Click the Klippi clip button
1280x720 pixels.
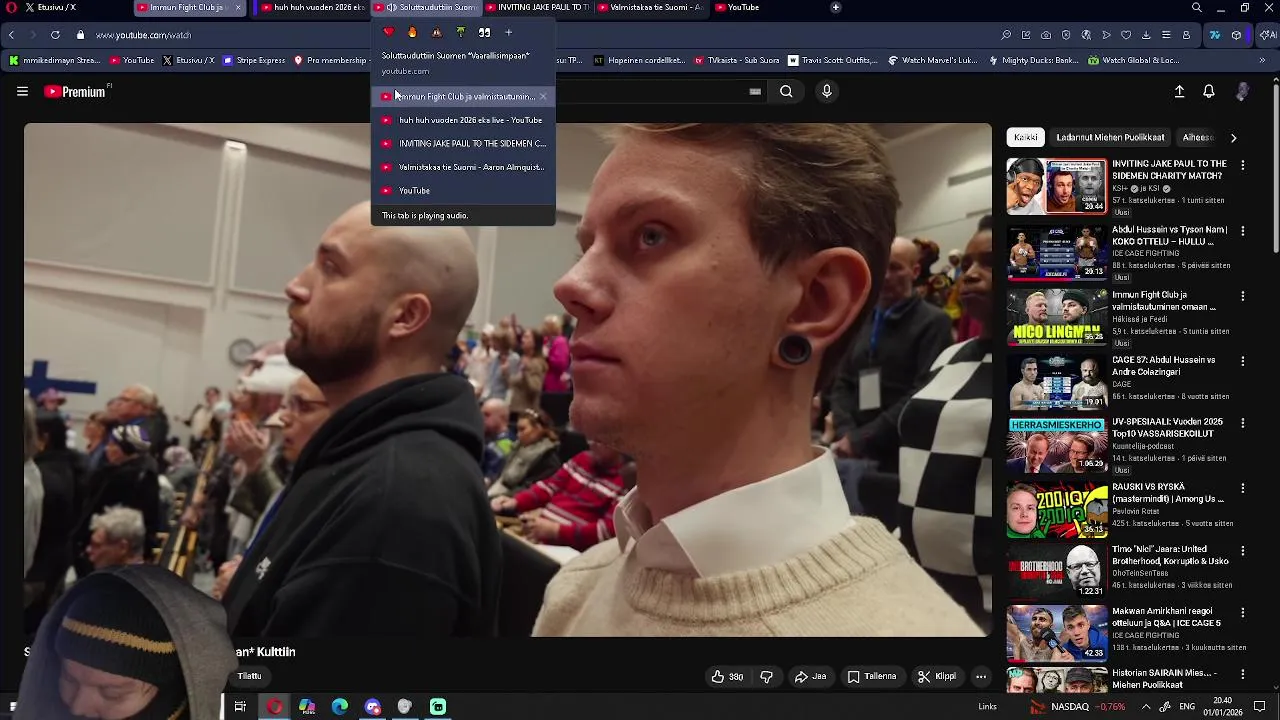937,677
